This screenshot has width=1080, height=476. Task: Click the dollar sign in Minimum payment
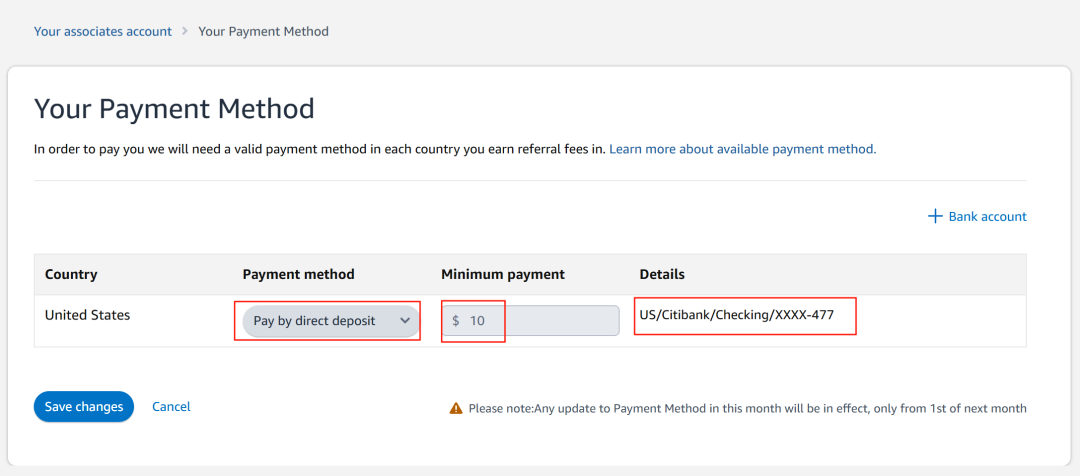click(x=456, y=320)
